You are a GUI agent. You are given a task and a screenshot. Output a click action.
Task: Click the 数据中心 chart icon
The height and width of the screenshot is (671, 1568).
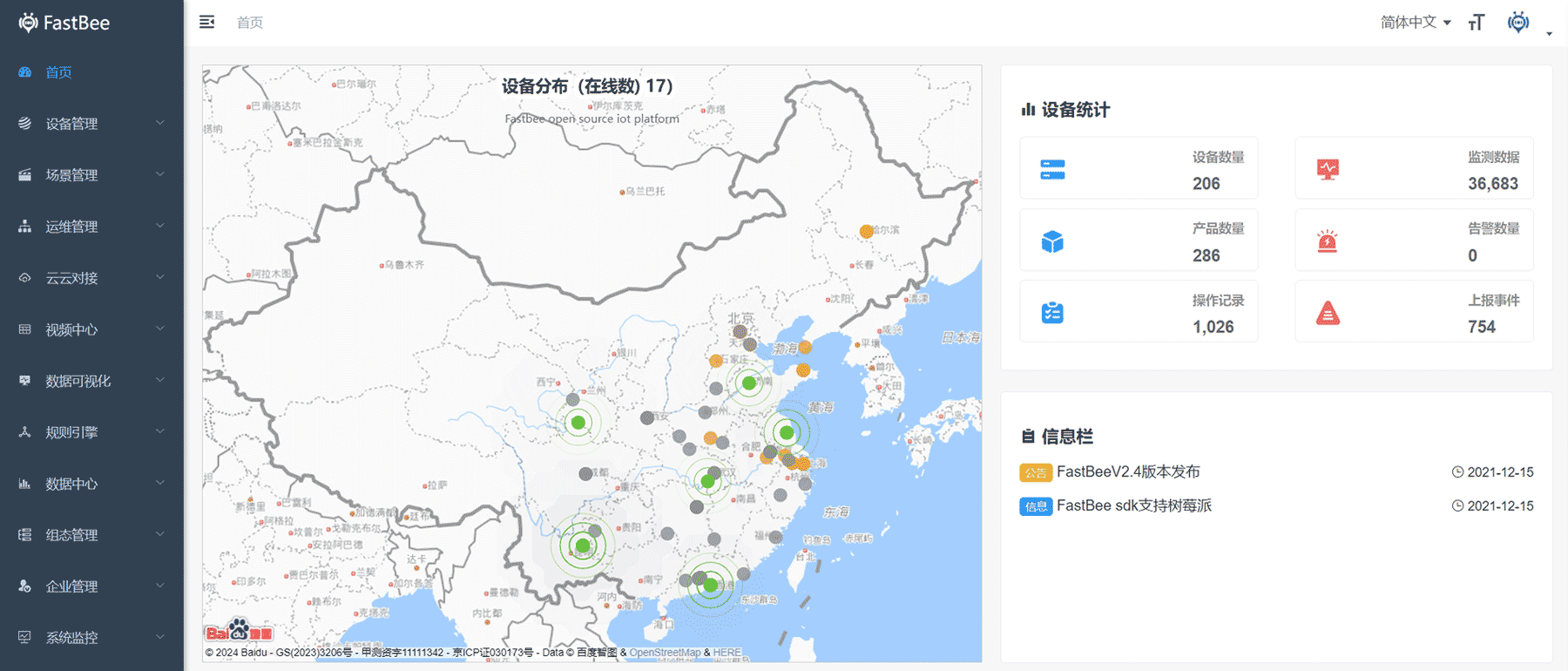click(24, 484)
